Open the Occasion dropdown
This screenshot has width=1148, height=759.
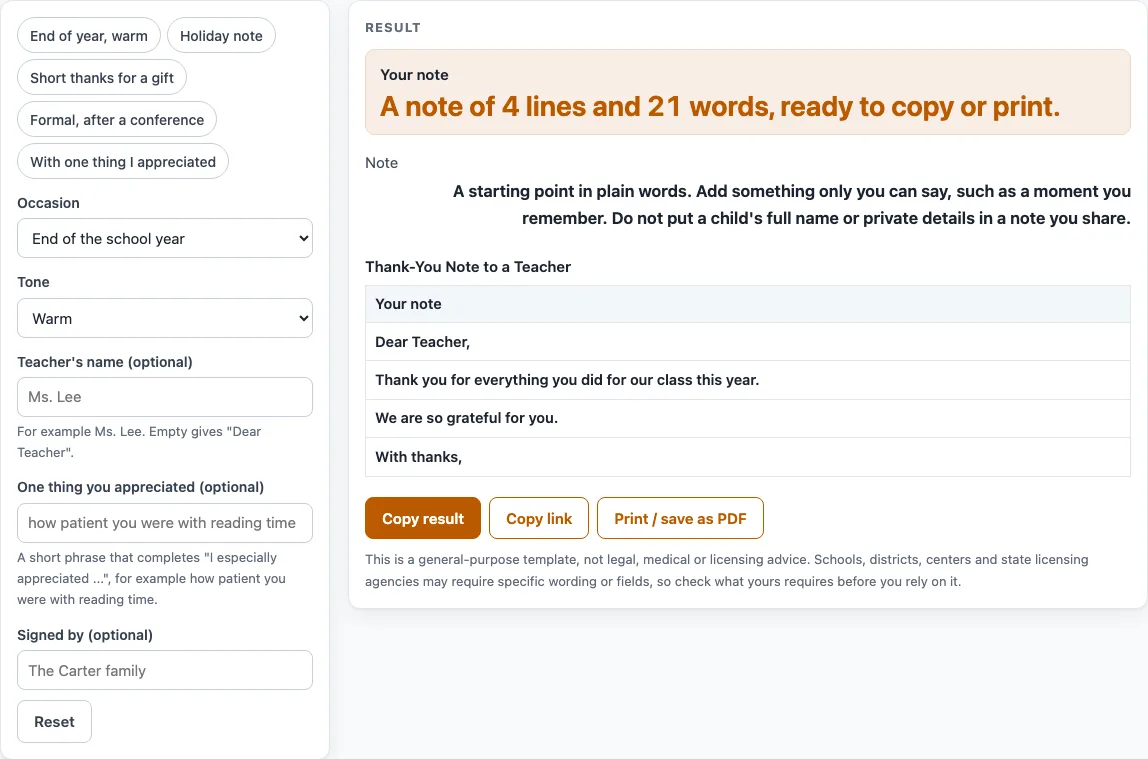point(165,239)
